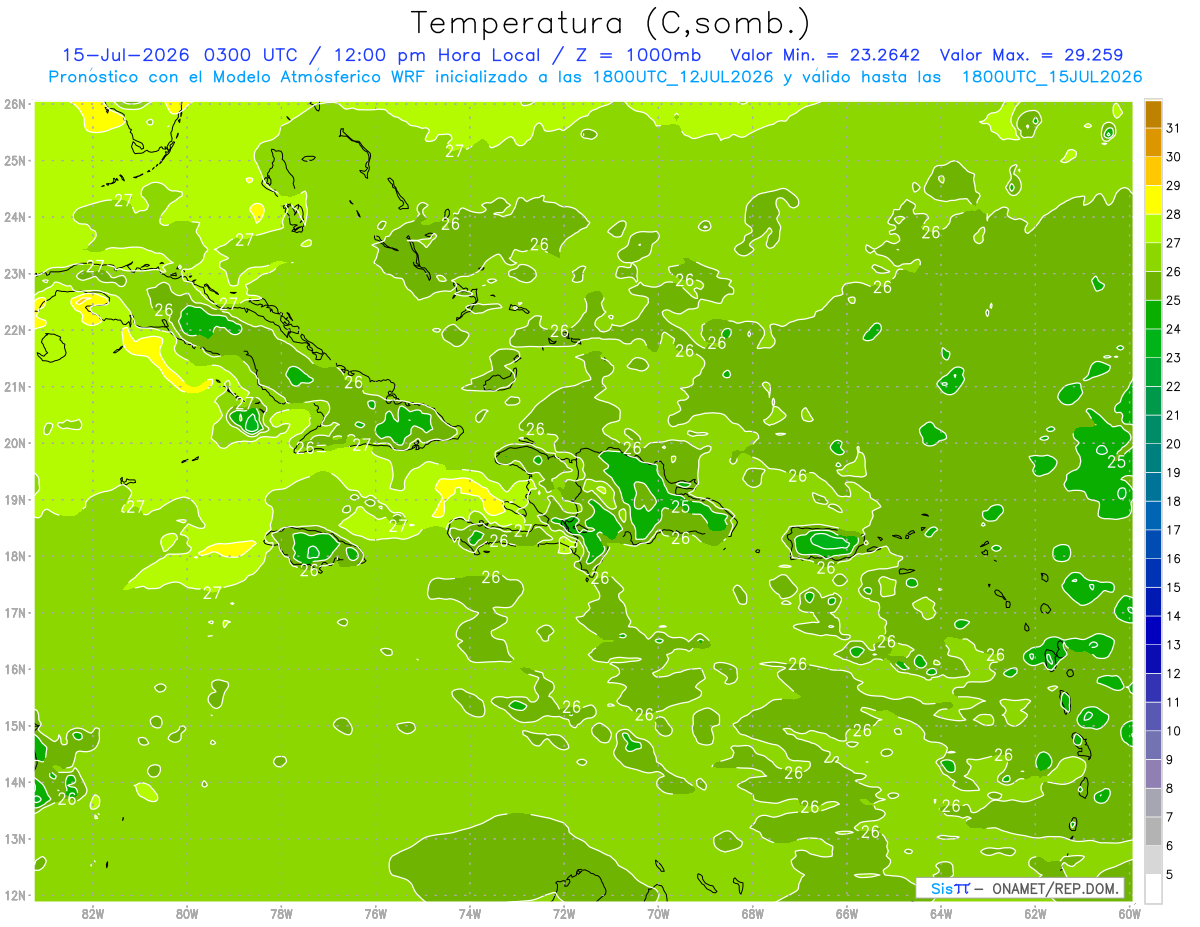Click the 62W longitude axis label
The image size is (1200, 927).
coord(1035,913)
